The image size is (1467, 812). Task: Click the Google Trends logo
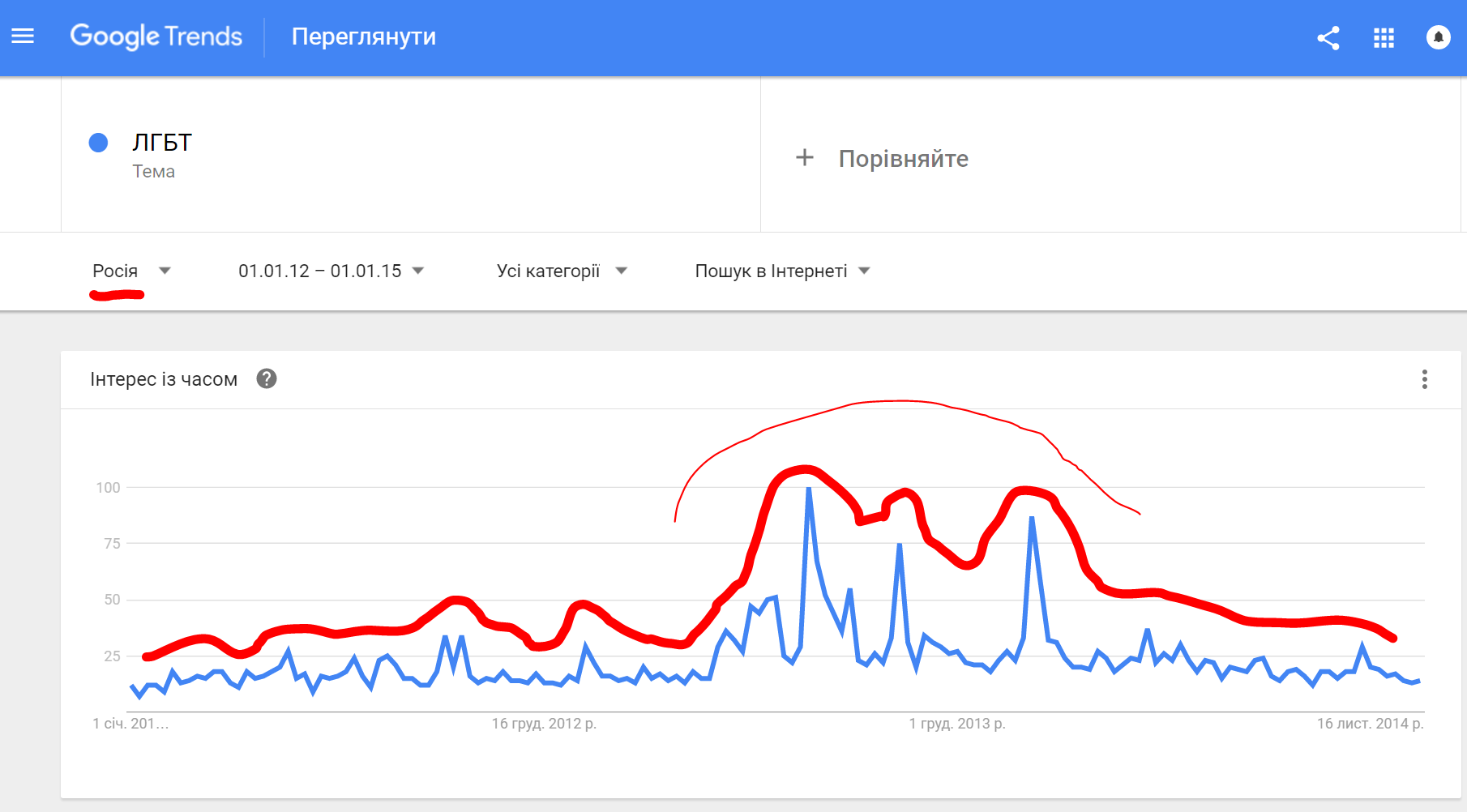156,36
